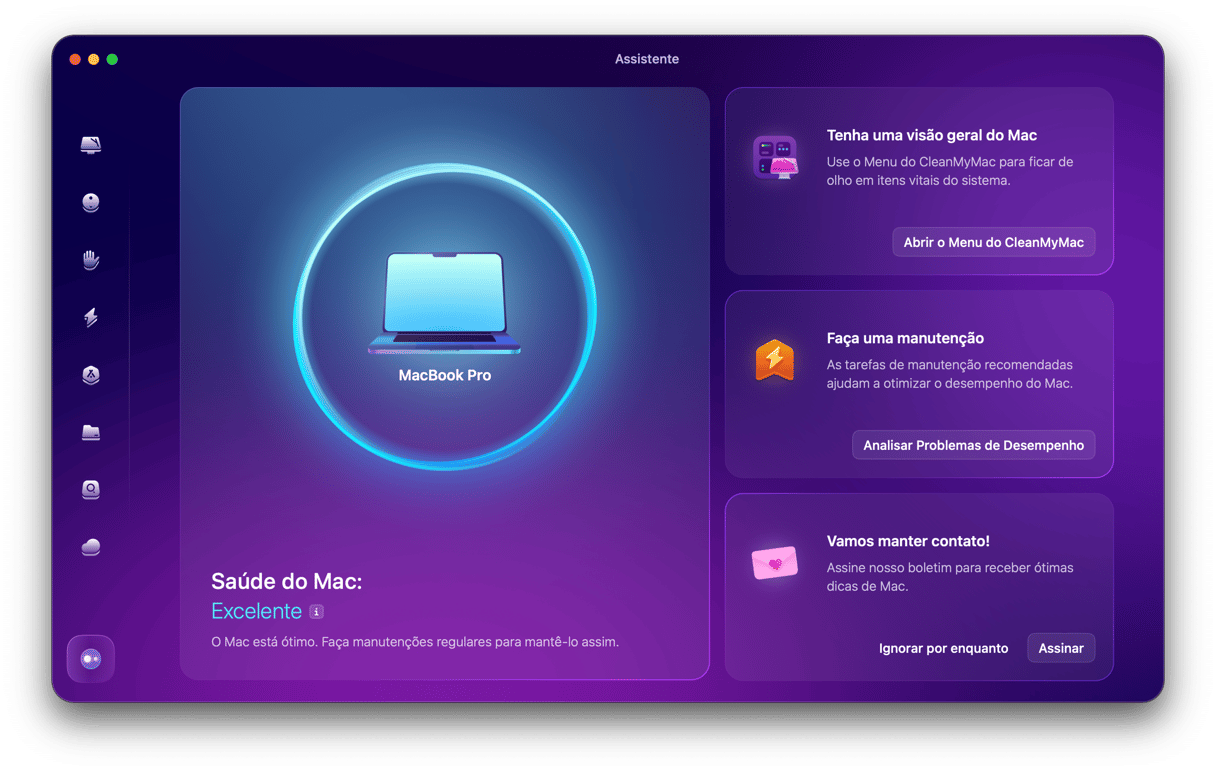Go to Performance lightning bolt icon

click(x=91, y=318)
